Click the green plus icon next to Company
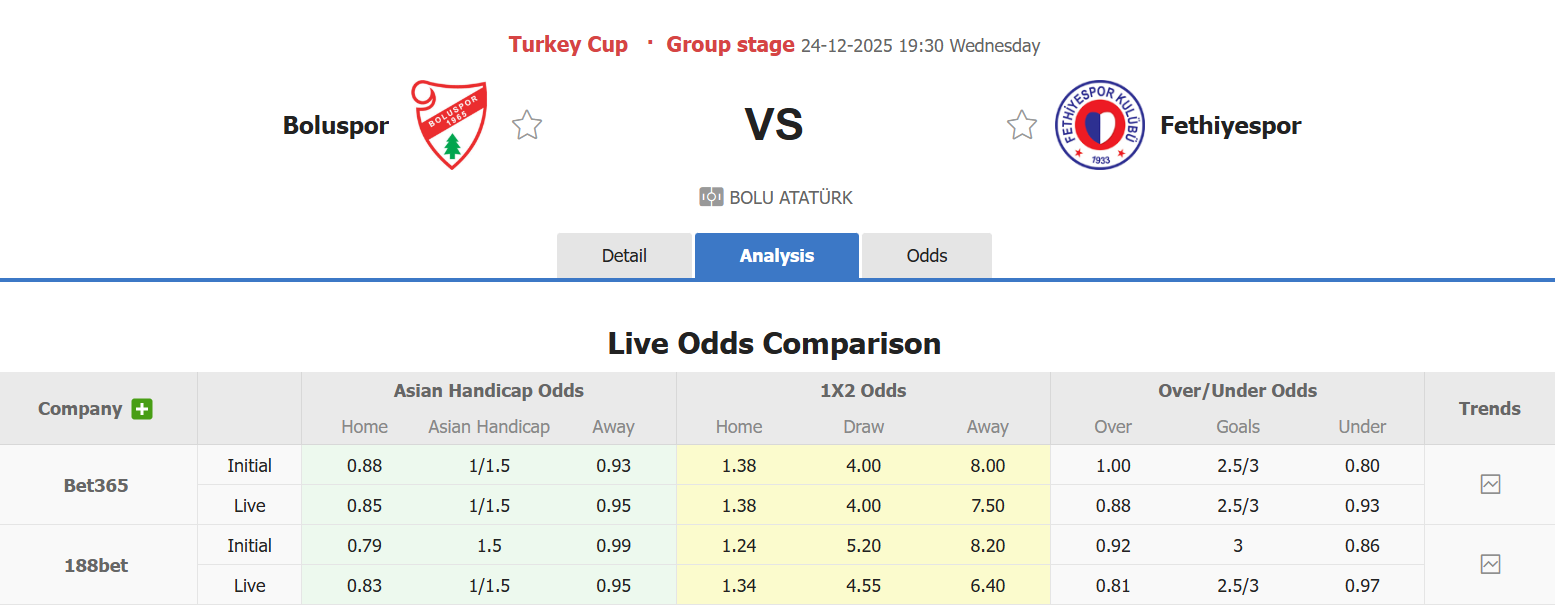 [x=142, y=408]
